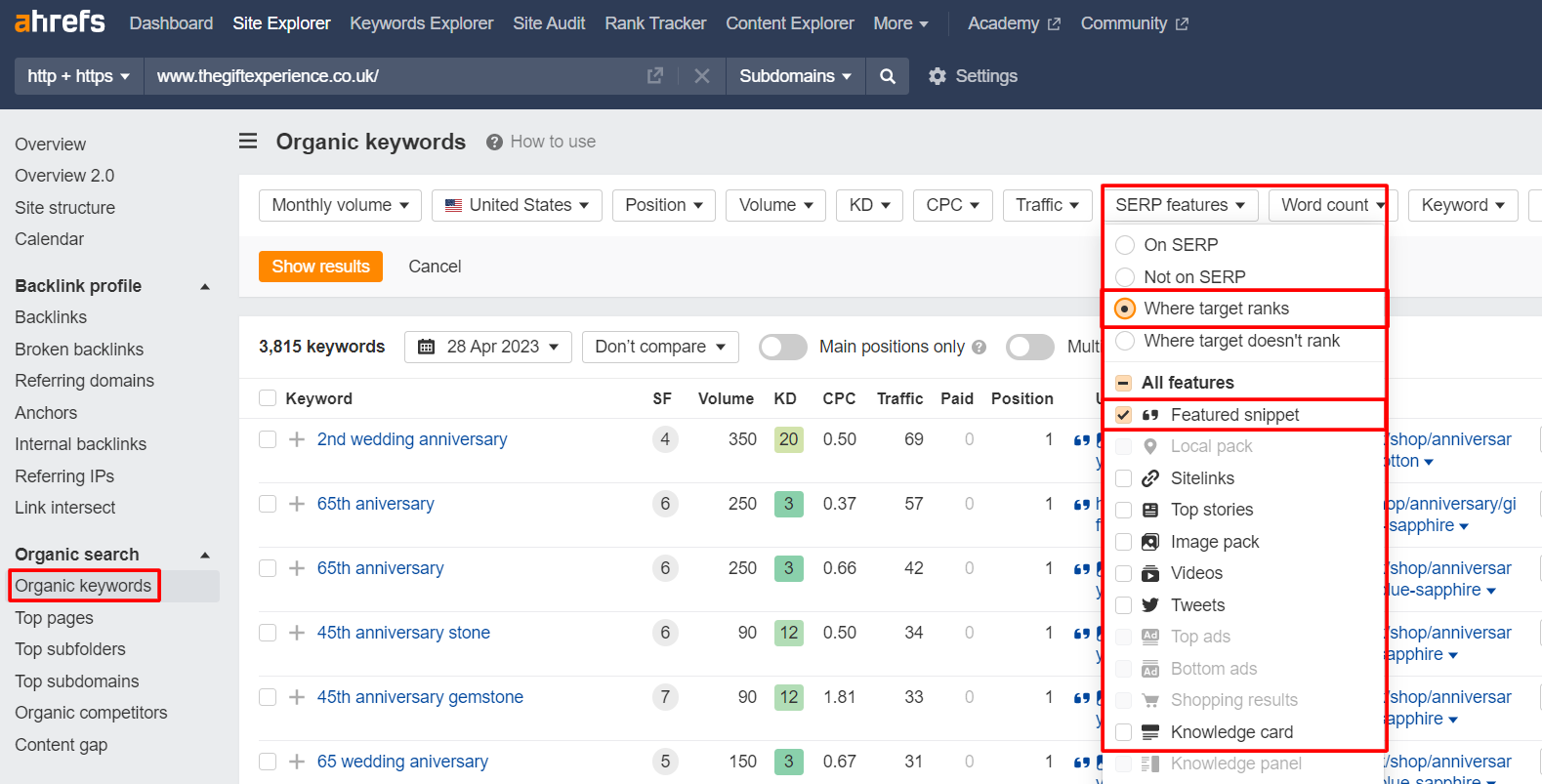Open Keywords Explorer in top navigation
Image resolution: width=1542 pixels, height=784 pixels.
click(x=421, y=23)
